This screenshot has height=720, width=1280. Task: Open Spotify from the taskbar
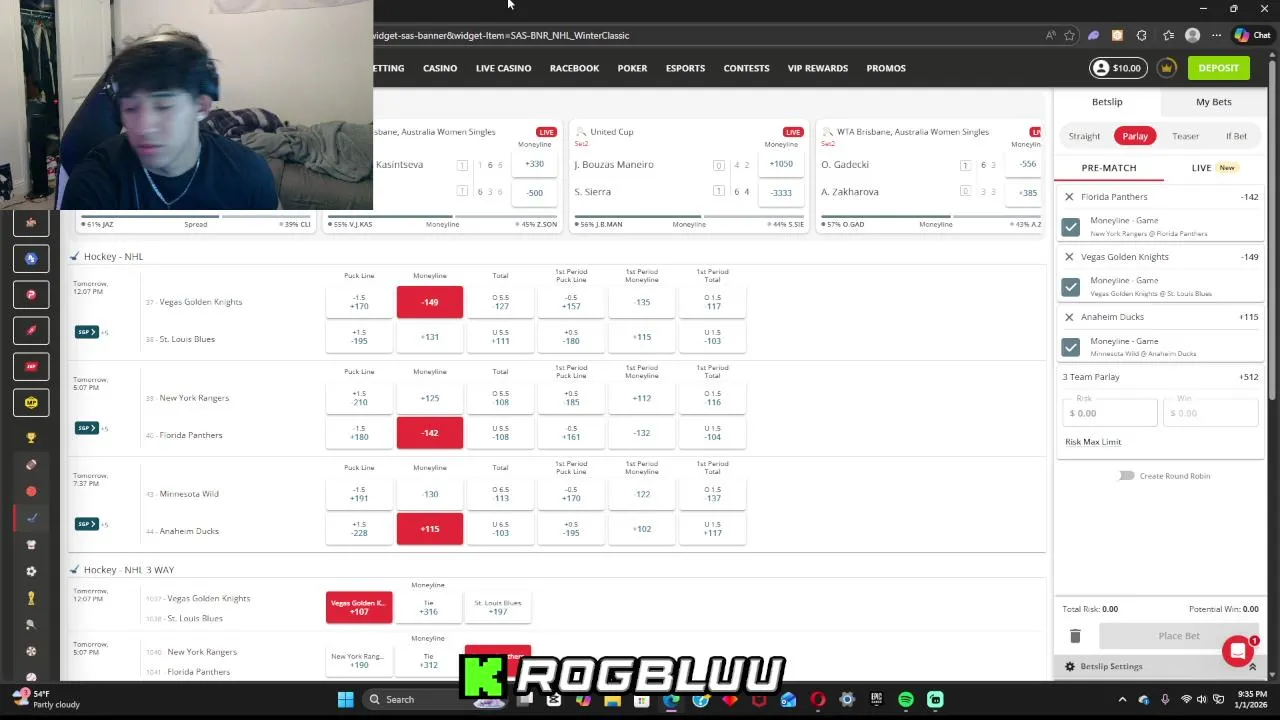pos(906,699)
